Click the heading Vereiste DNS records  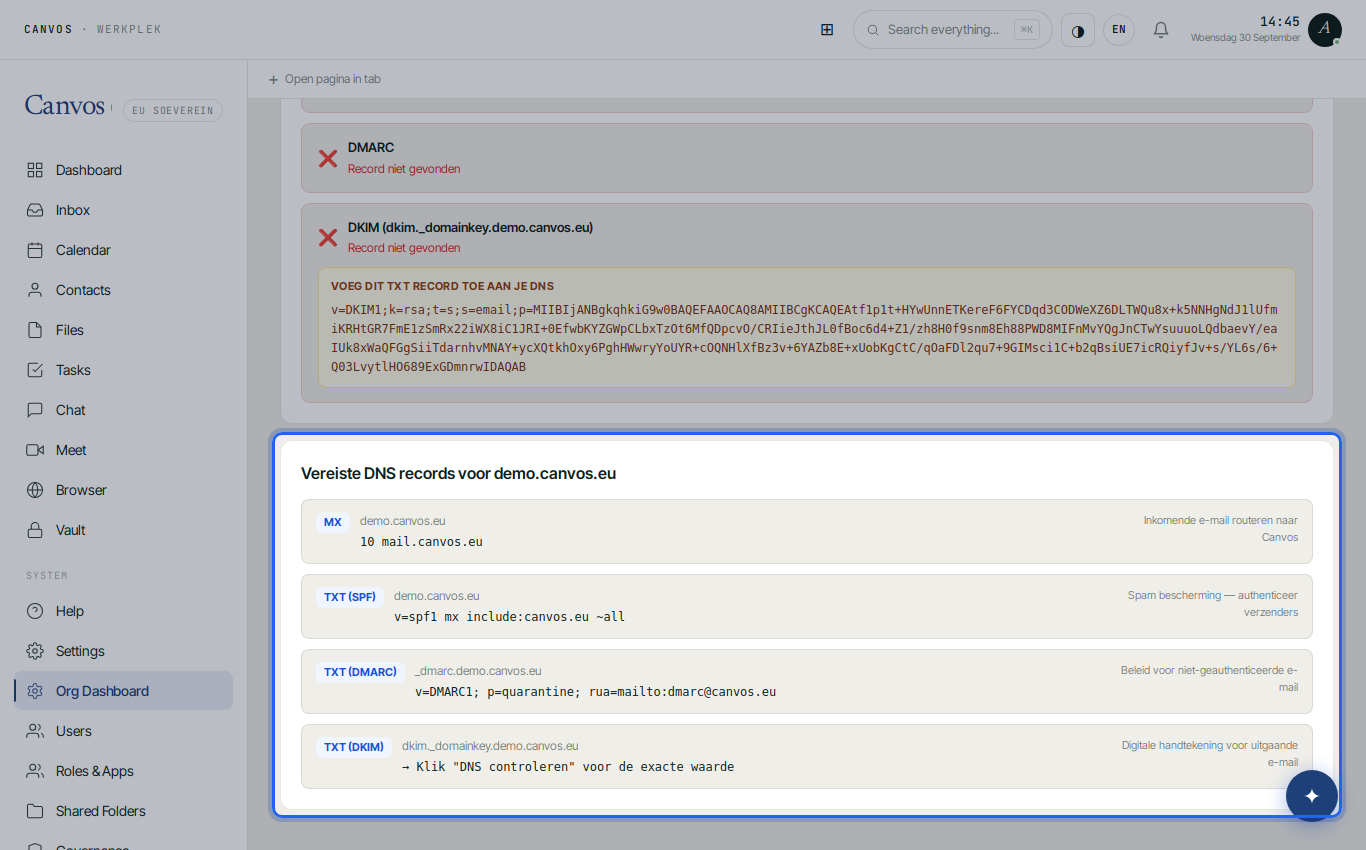(x=459, y=474)
